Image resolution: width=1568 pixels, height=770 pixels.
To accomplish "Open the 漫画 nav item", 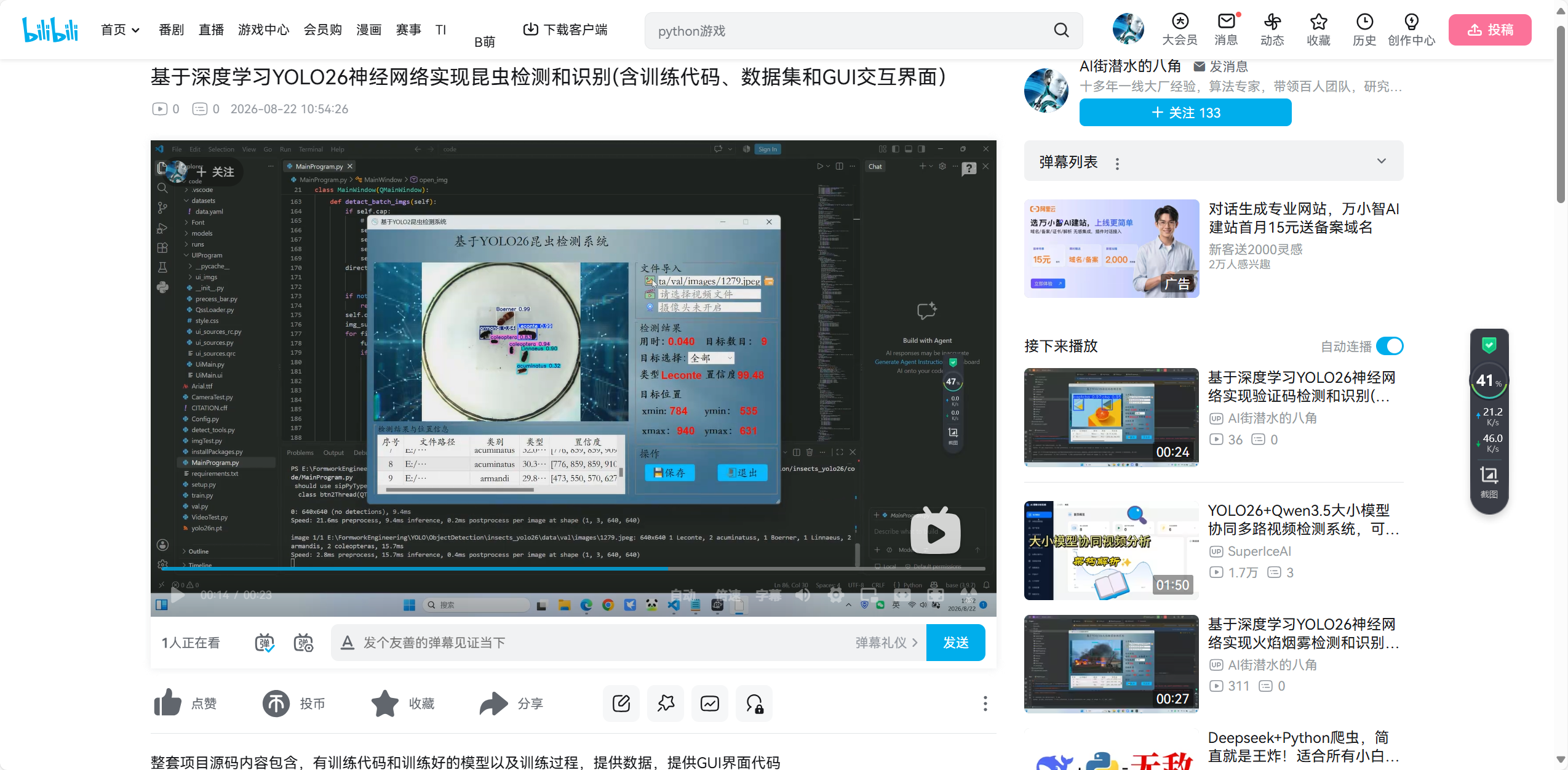I will pos(368,30).
